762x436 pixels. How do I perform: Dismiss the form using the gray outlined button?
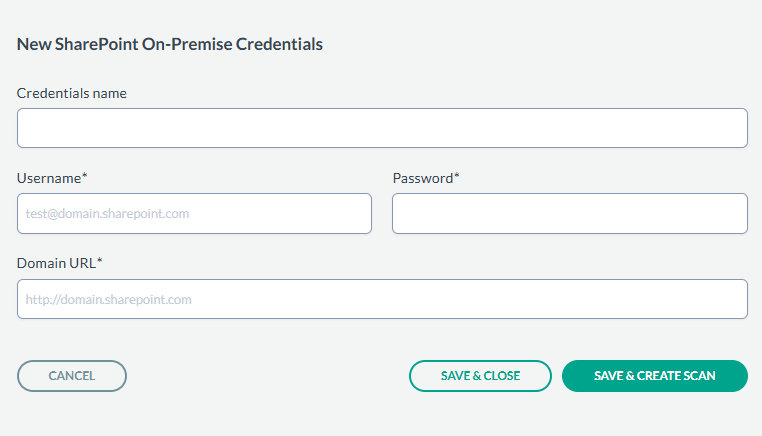coord(72,376)
